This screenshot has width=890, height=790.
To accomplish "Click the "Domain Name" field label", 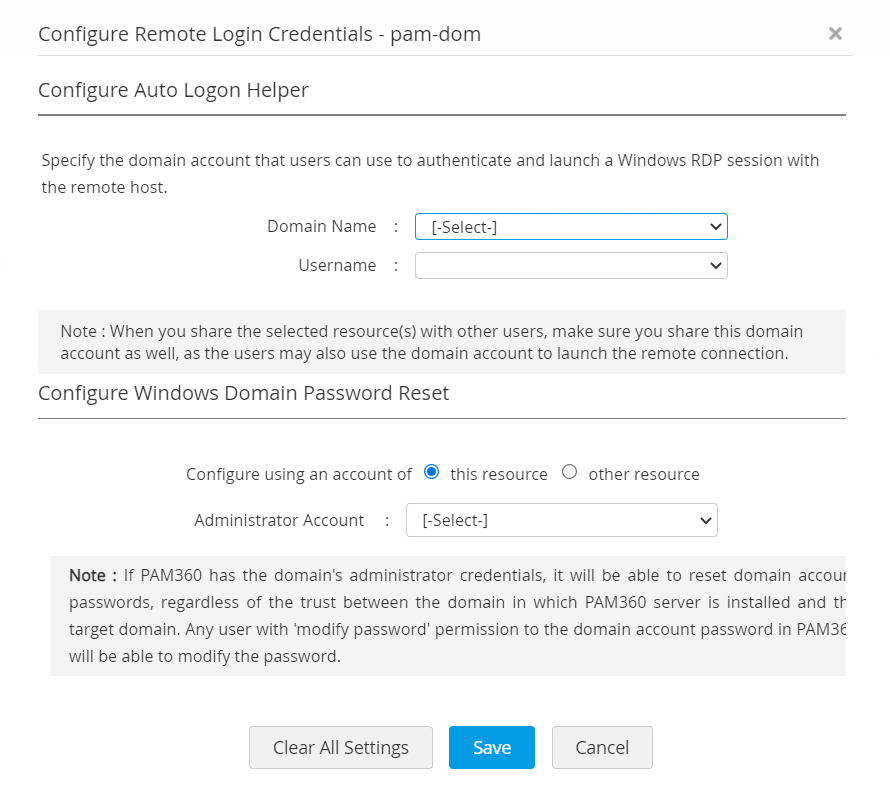I will (321, 226).
